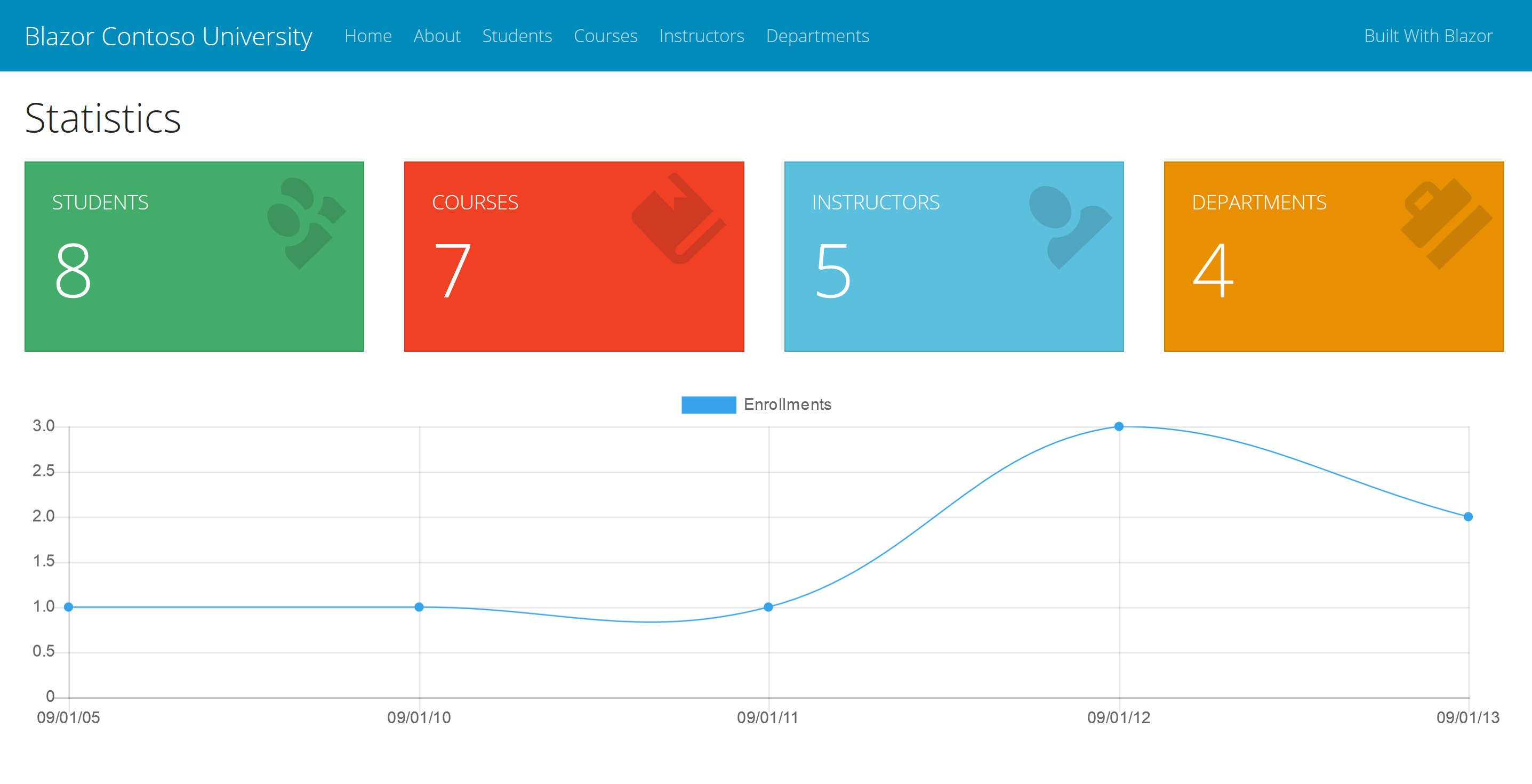Screen dimensions: 1532x784
Task: Click the 09/01/12 peak data point
Action: point(1119,426)
